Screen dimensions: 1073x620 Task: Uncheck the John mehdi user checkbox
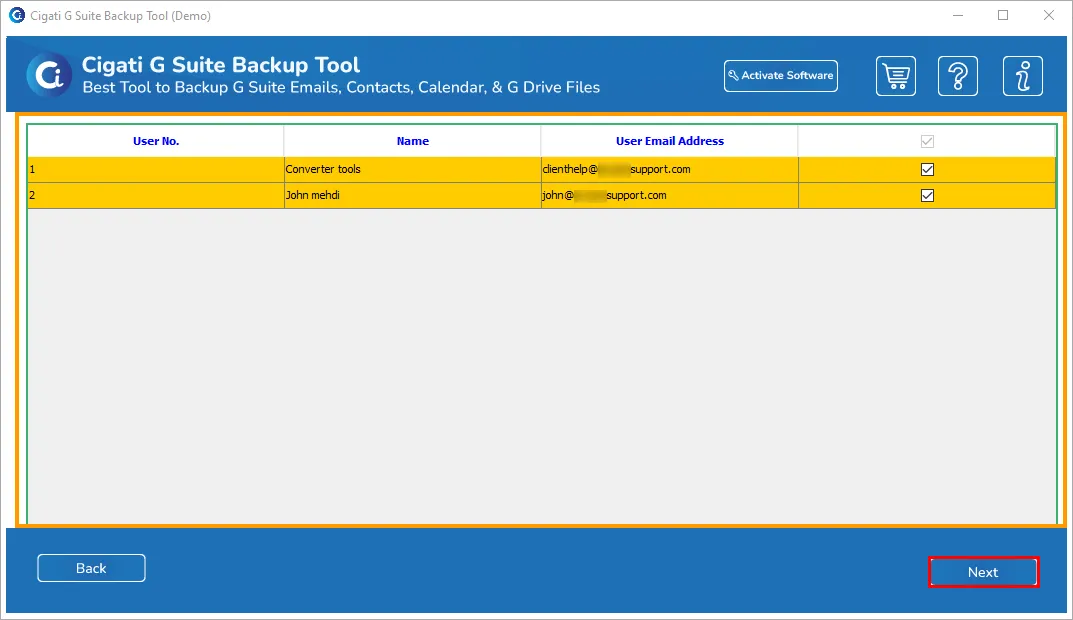[927, 196]
